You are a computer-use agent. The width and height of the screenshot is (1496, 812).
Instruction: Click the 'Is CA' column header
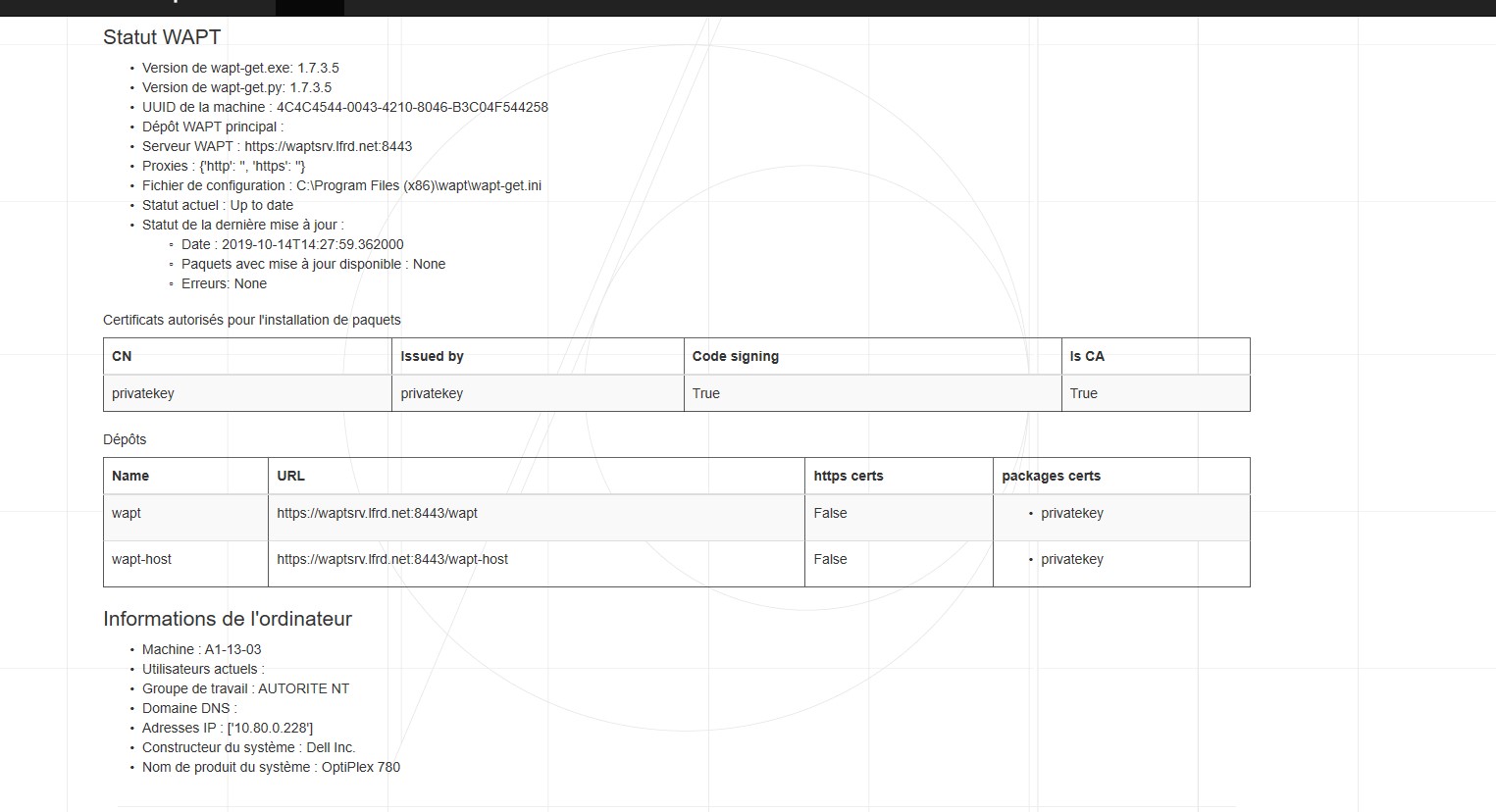(x=1087, y=356)
